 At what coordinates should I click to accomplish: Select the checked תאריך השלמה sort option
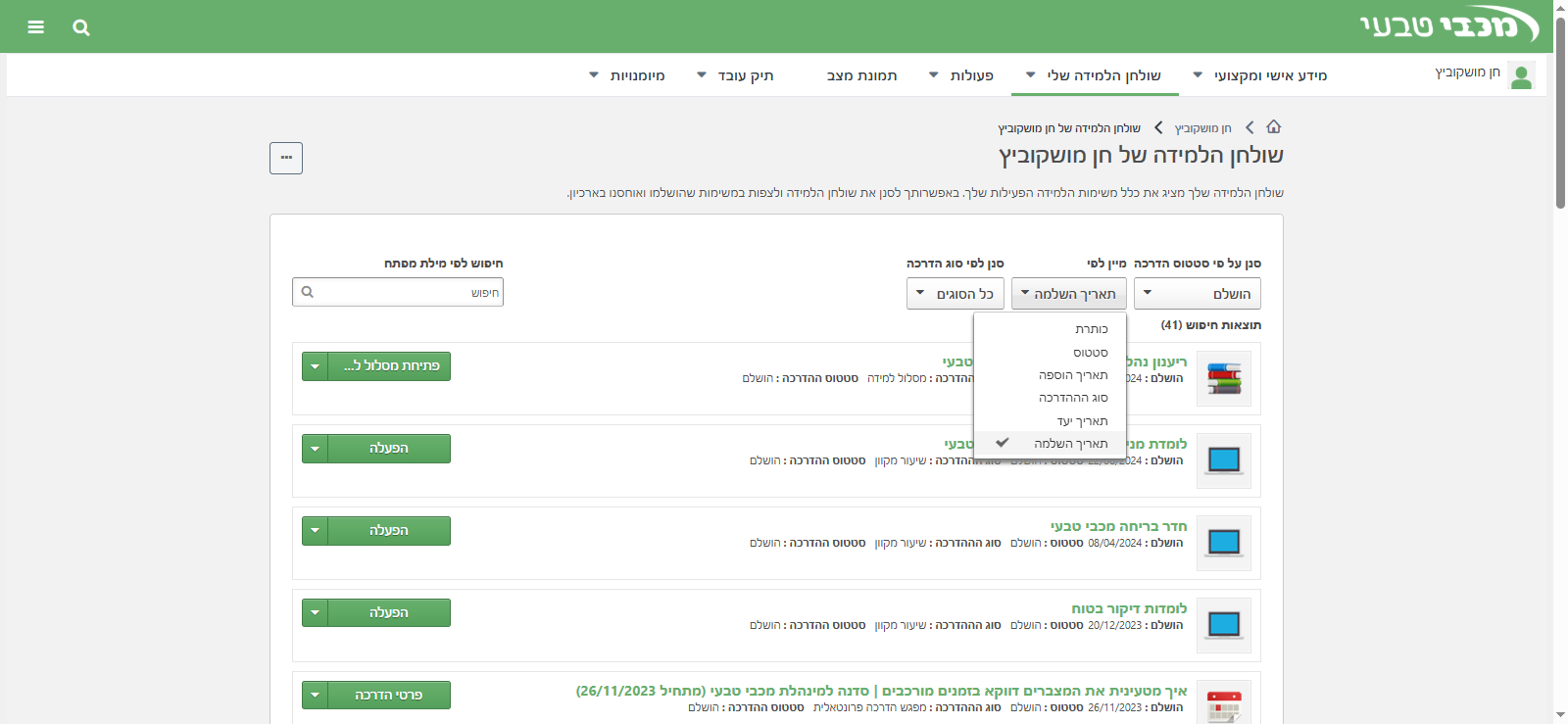pyautogui.click(x=1070, y=444)
